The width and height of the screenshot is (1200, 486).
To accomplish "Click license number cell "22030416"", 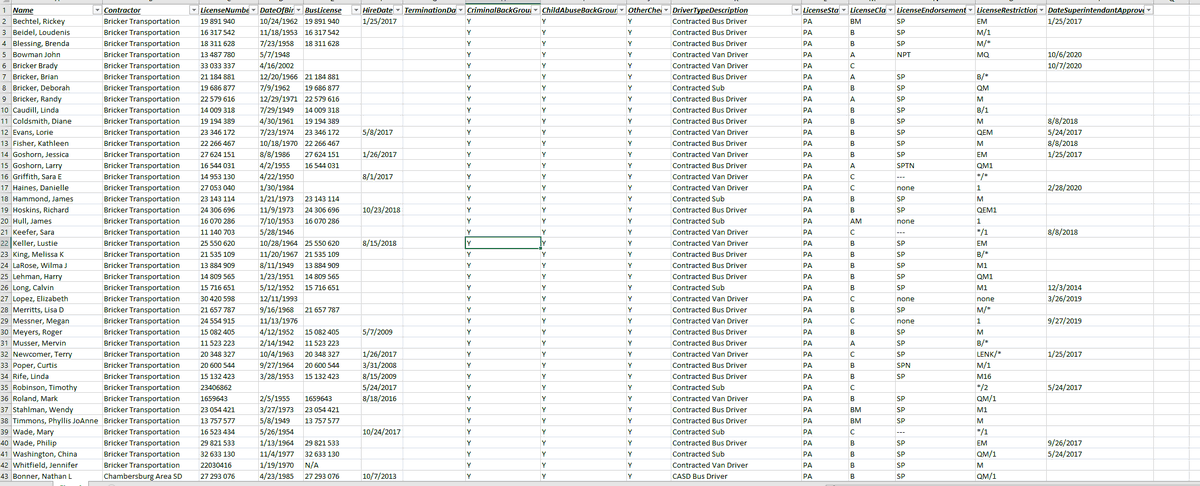I will [227, 466].
